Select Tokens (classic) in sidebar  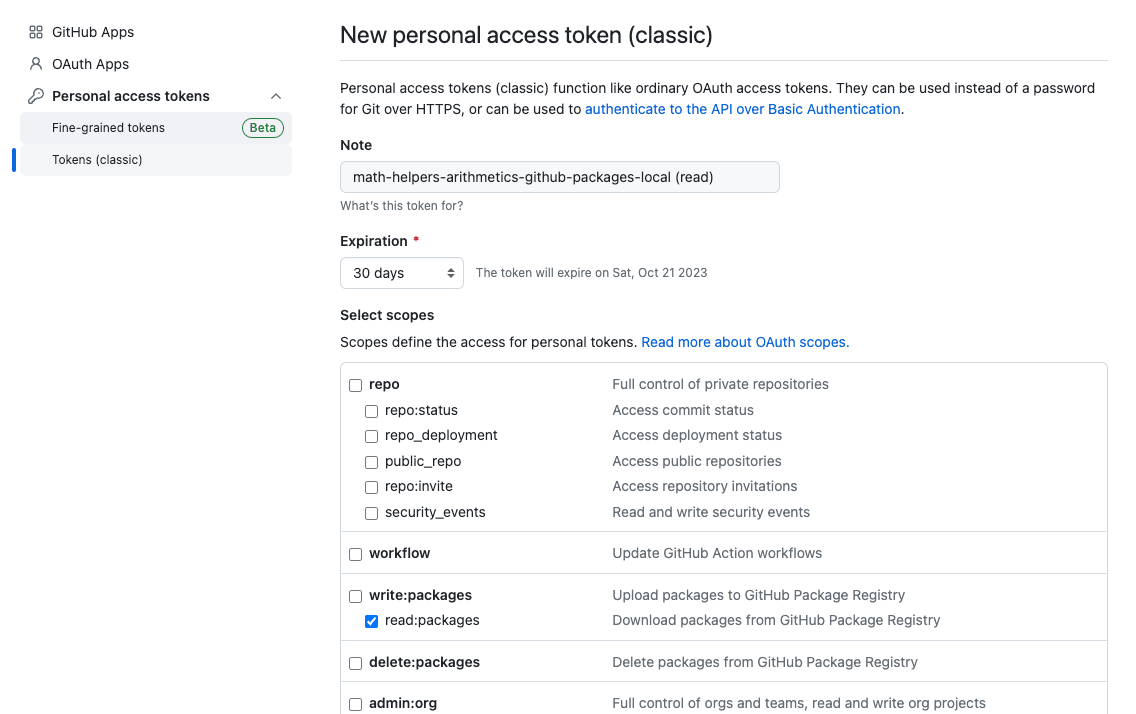pyautogui.click(x=156, y=159)
